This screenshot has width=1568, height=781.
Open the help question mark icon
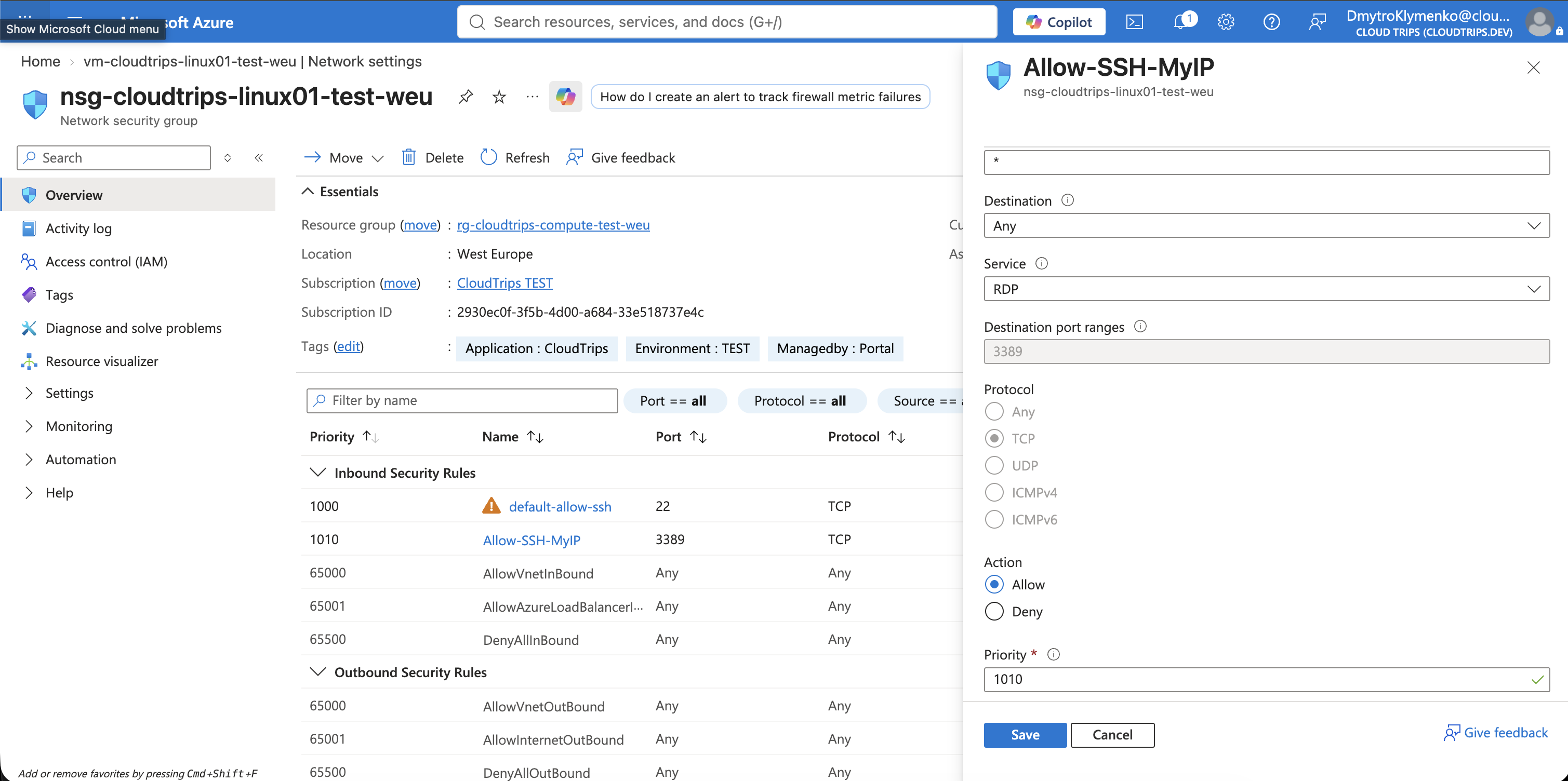click(x=1271, y=22)
